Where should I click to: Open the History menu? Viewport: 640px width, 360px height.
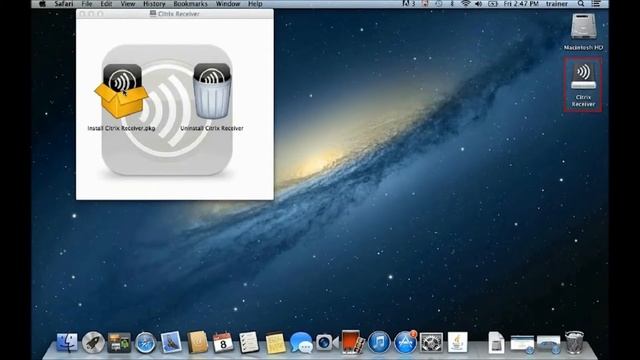coord(154,4)
